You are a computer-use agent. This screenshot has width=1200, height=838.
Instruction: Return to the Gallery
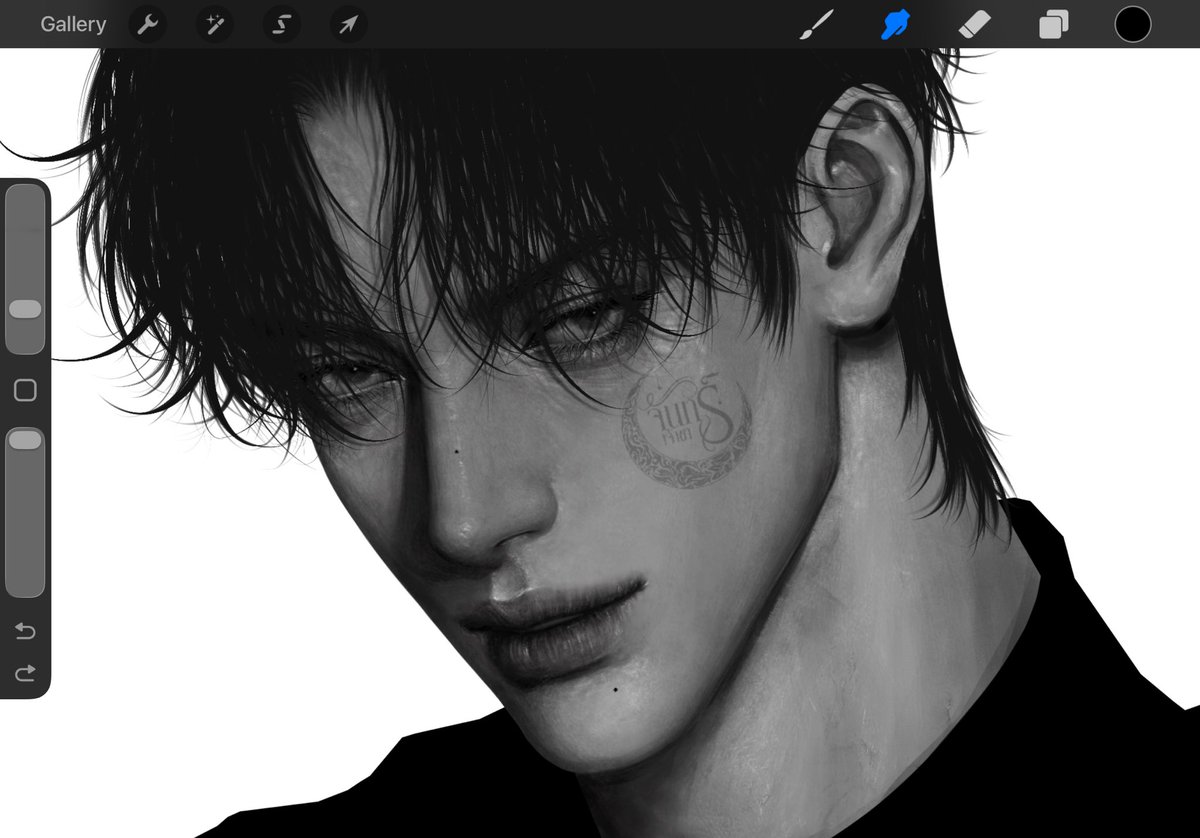[73, 25]
